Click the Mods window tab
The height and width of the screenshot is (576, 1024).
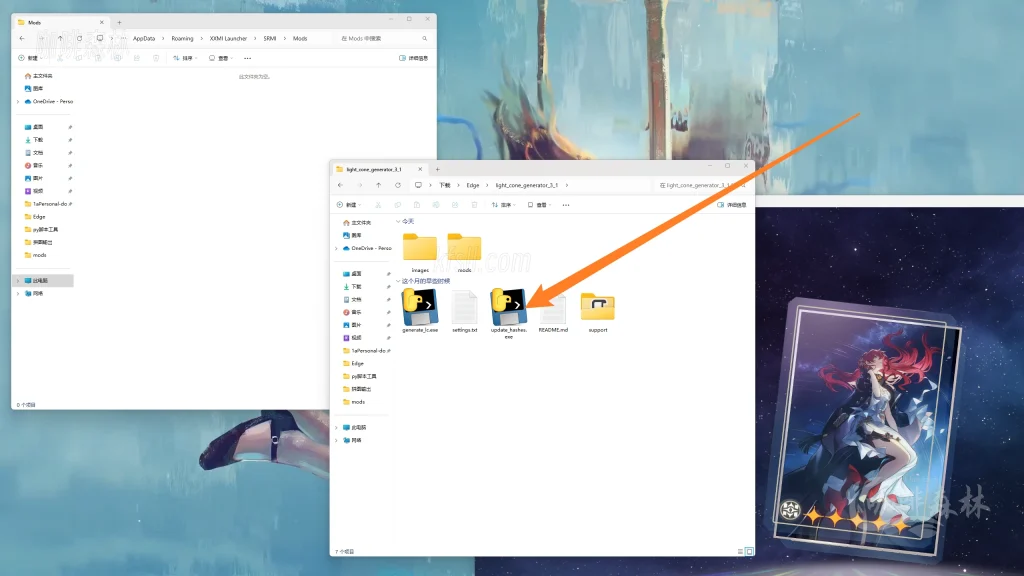tap(60, 22)
